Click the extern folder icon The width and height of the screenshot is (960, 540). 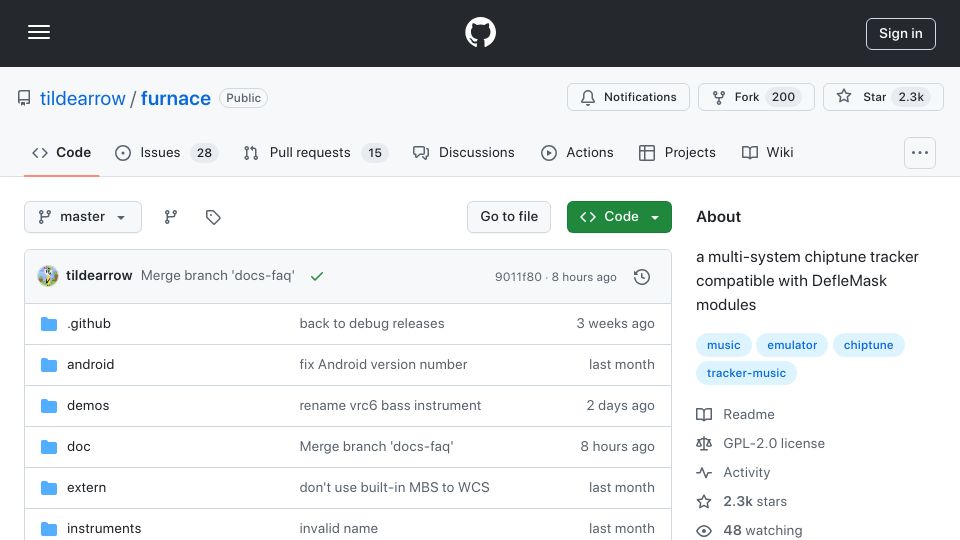coord(49,488)
